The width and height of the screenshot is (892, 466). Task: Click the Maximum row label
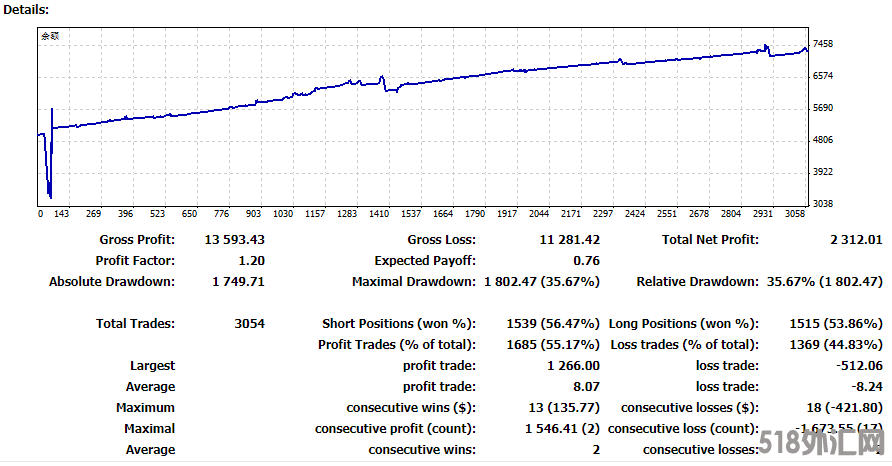pyautogui.click(x=146, y=408)
